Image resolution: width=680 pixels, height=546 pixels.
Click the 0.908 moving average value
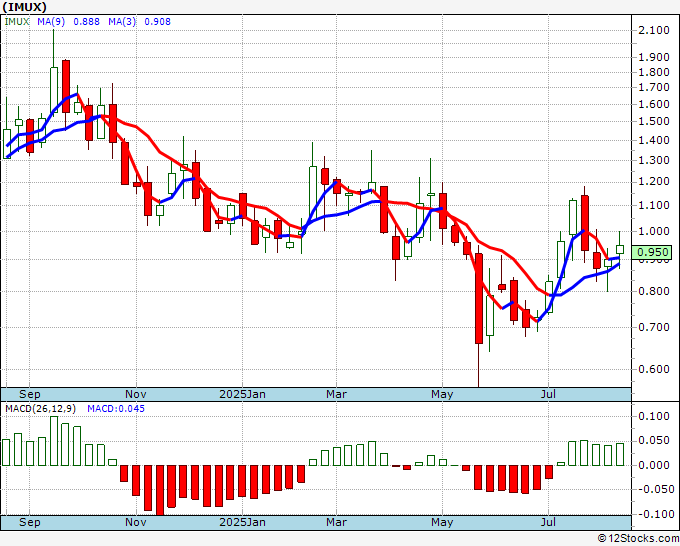[157, 22]
